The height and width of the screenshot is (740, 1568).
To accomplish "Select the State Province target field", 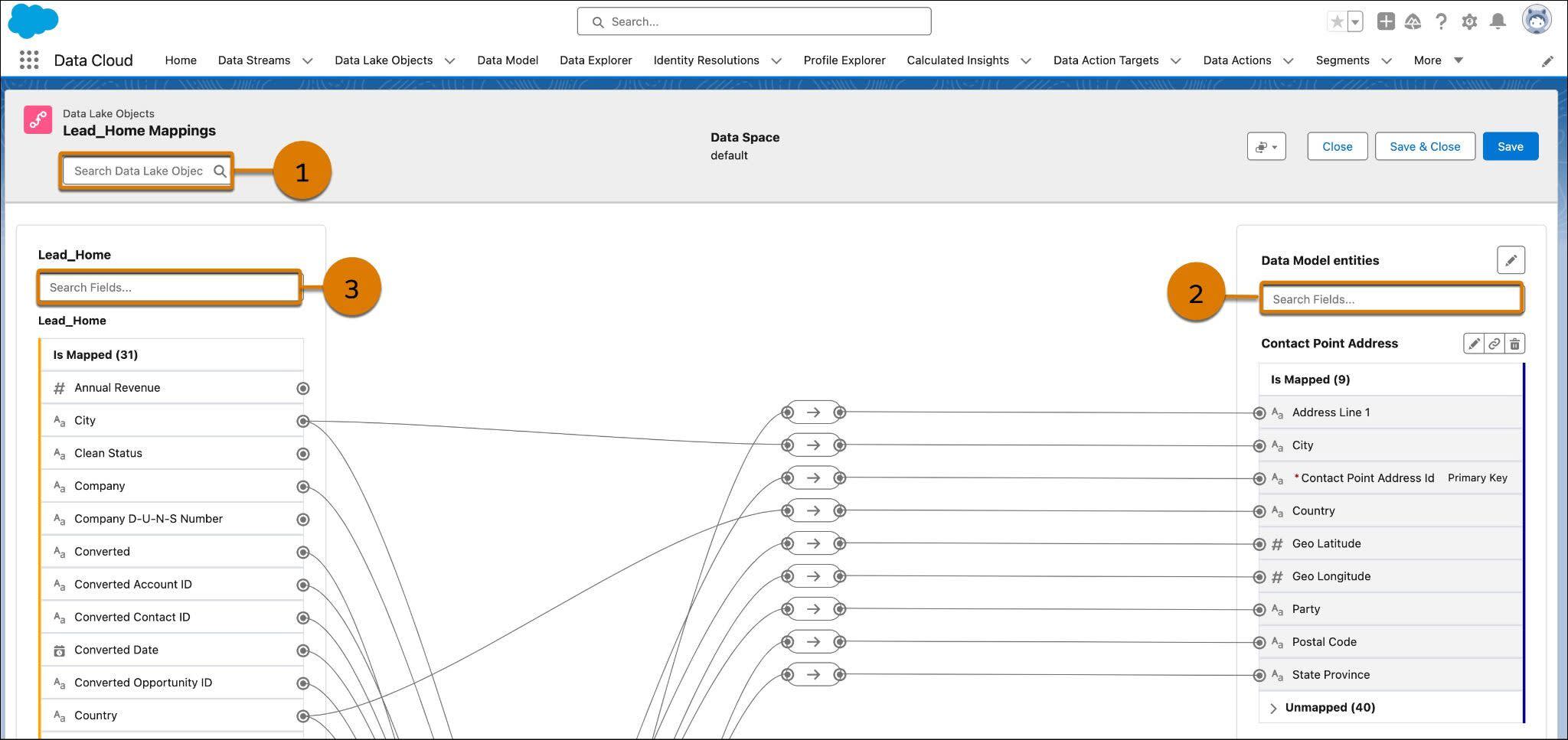I will pyautogui.click(x=1390, y=675).
